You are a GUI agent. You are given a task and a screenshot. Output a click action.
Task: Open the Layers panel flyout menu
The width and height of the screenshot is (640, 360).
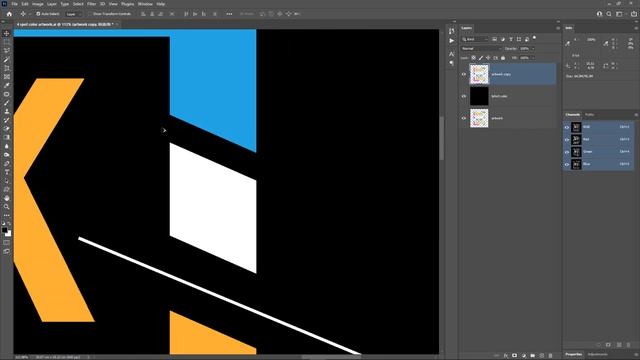558,28
